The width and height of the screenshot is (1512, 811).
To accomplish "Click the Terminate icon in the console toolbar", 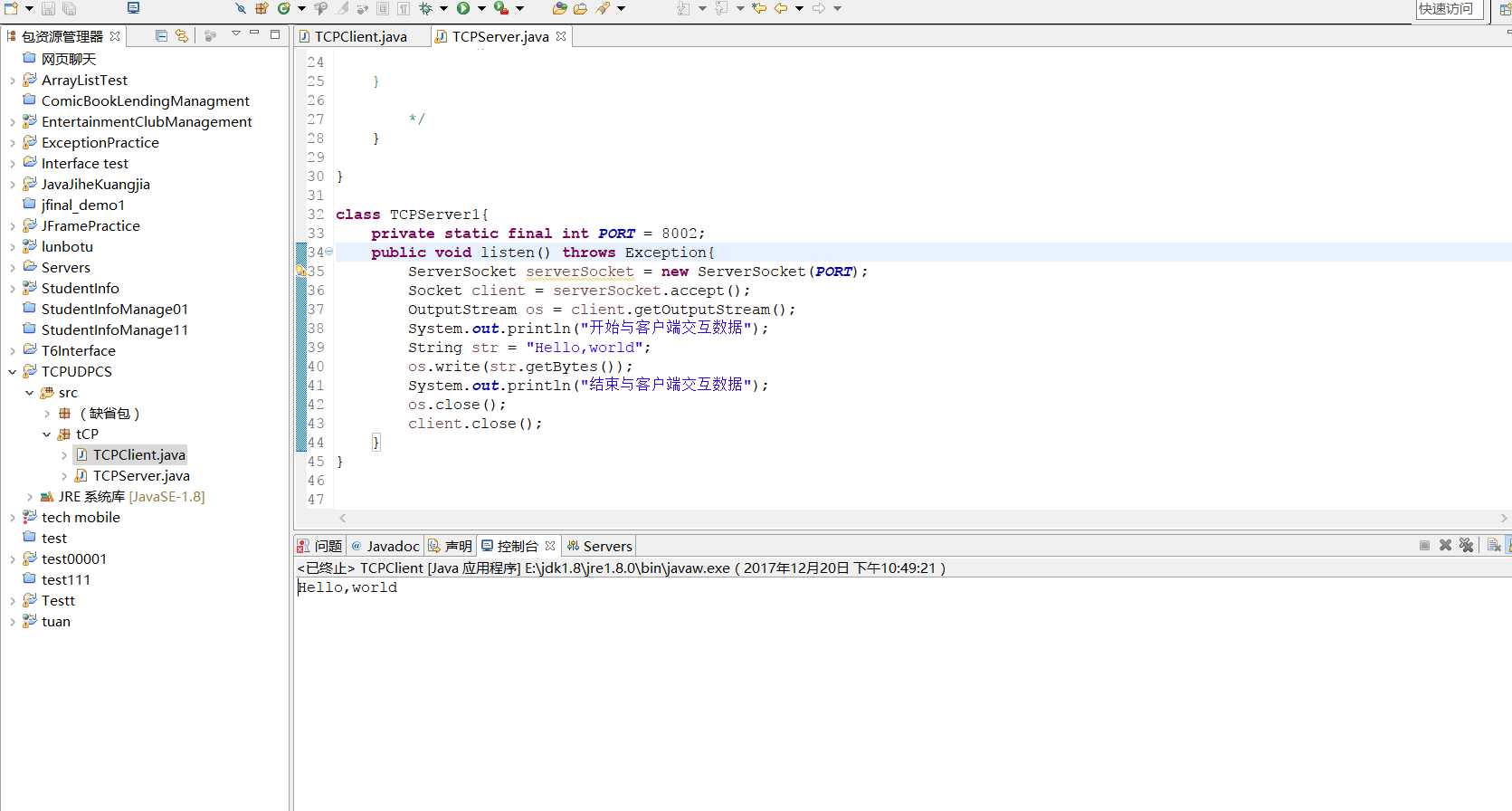I will (1425, 545).
